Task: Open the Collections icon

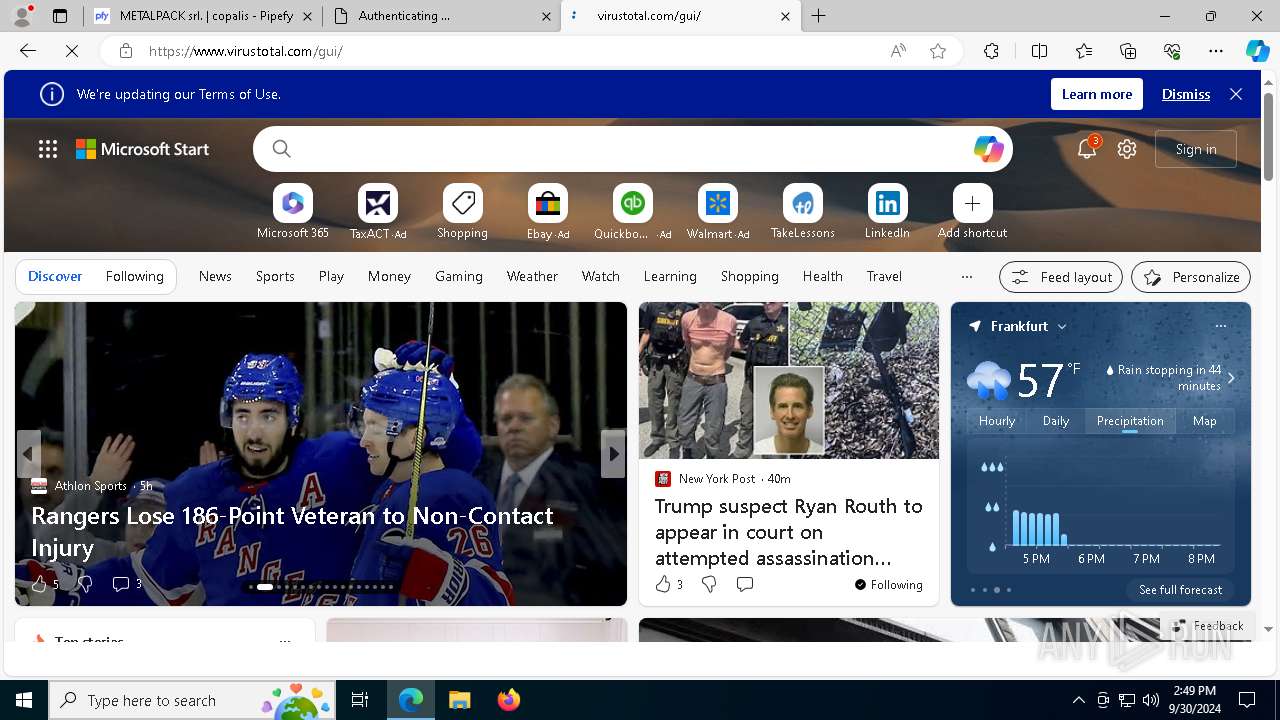Action: point(1128,51)
